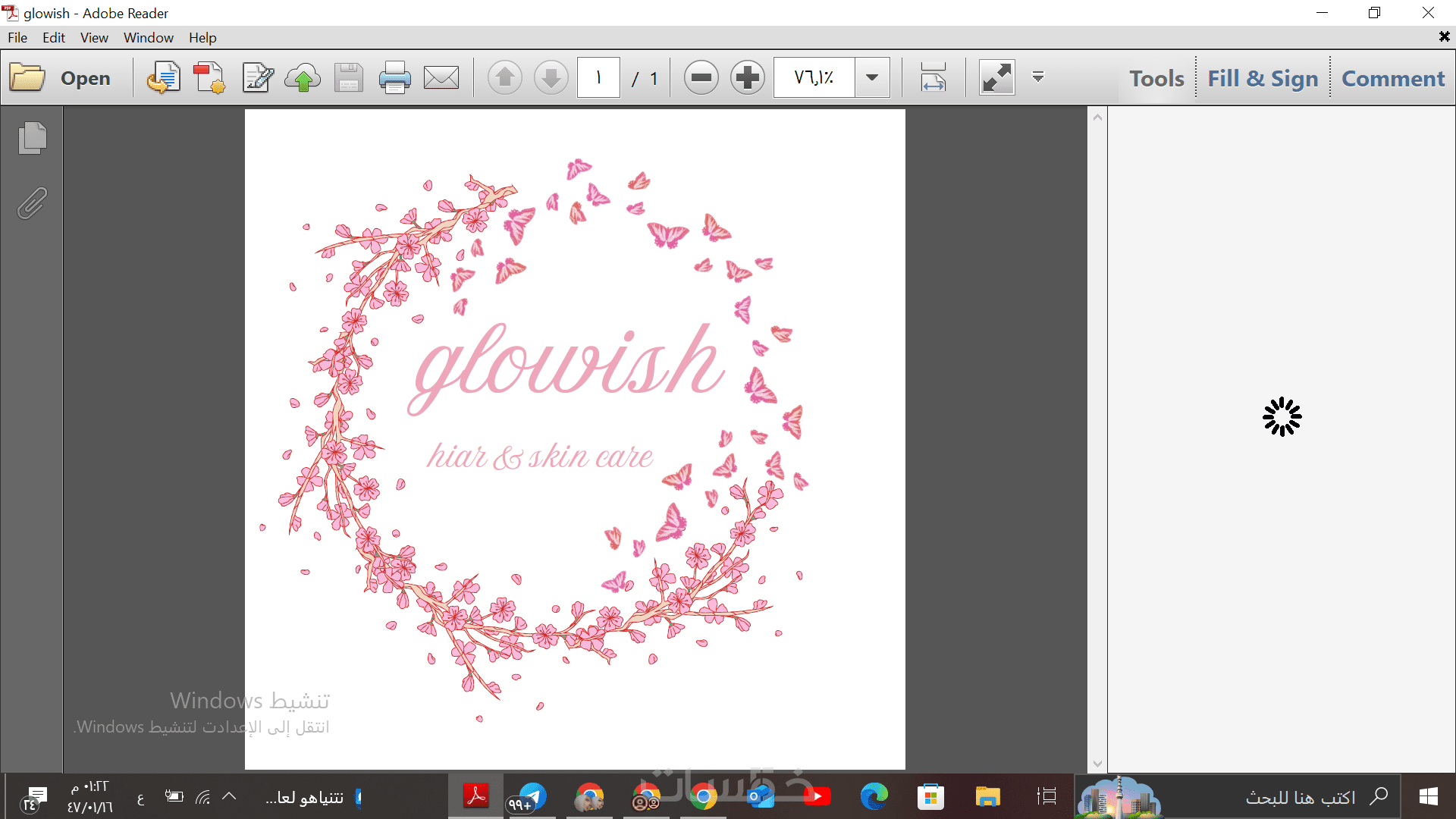This screenshot has height=819, width=1456.
Task: Expand the toolbar options small arrow
Action: 1038,77
